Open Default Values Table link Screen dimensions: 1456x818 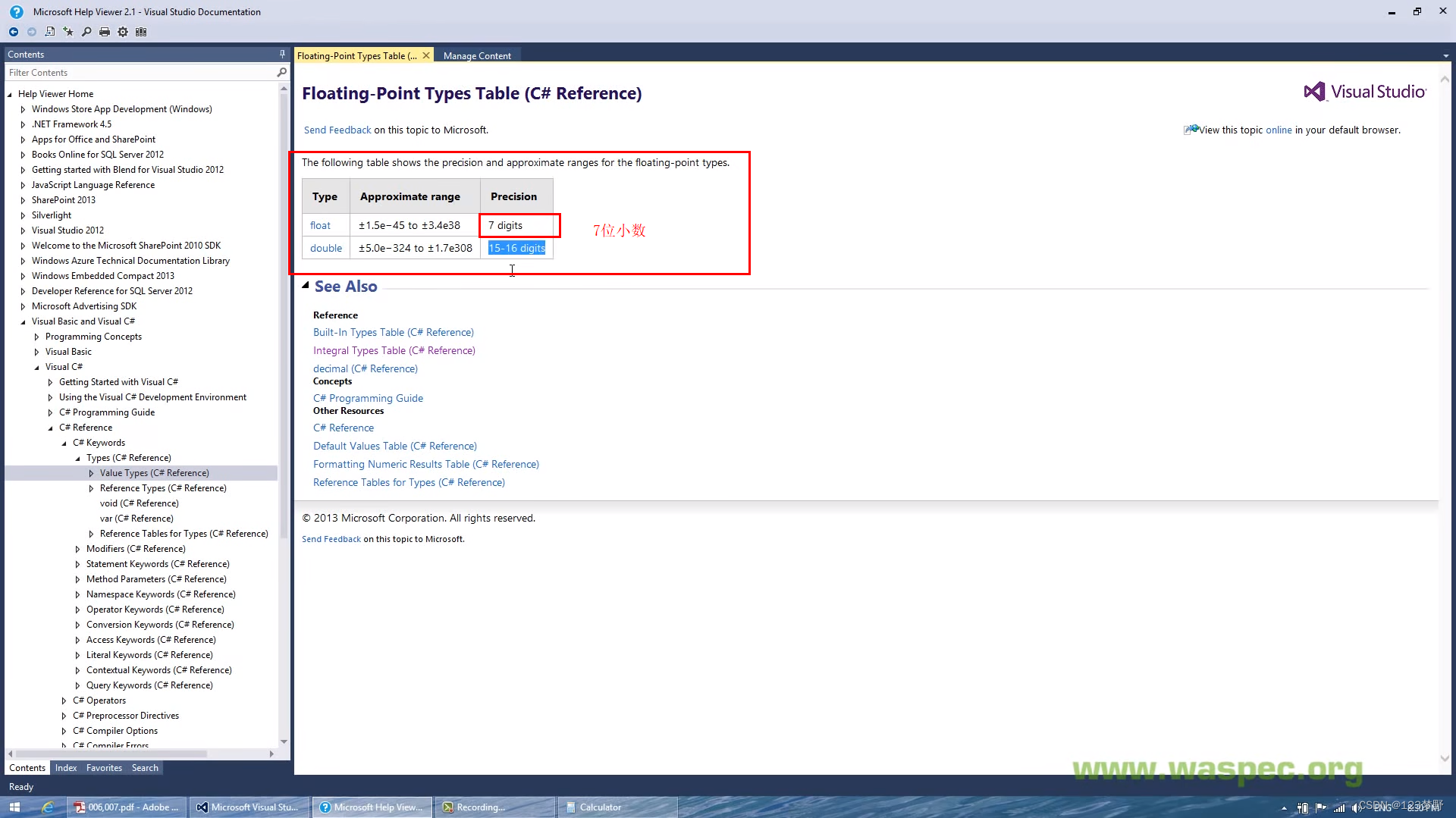coord(395,446)
